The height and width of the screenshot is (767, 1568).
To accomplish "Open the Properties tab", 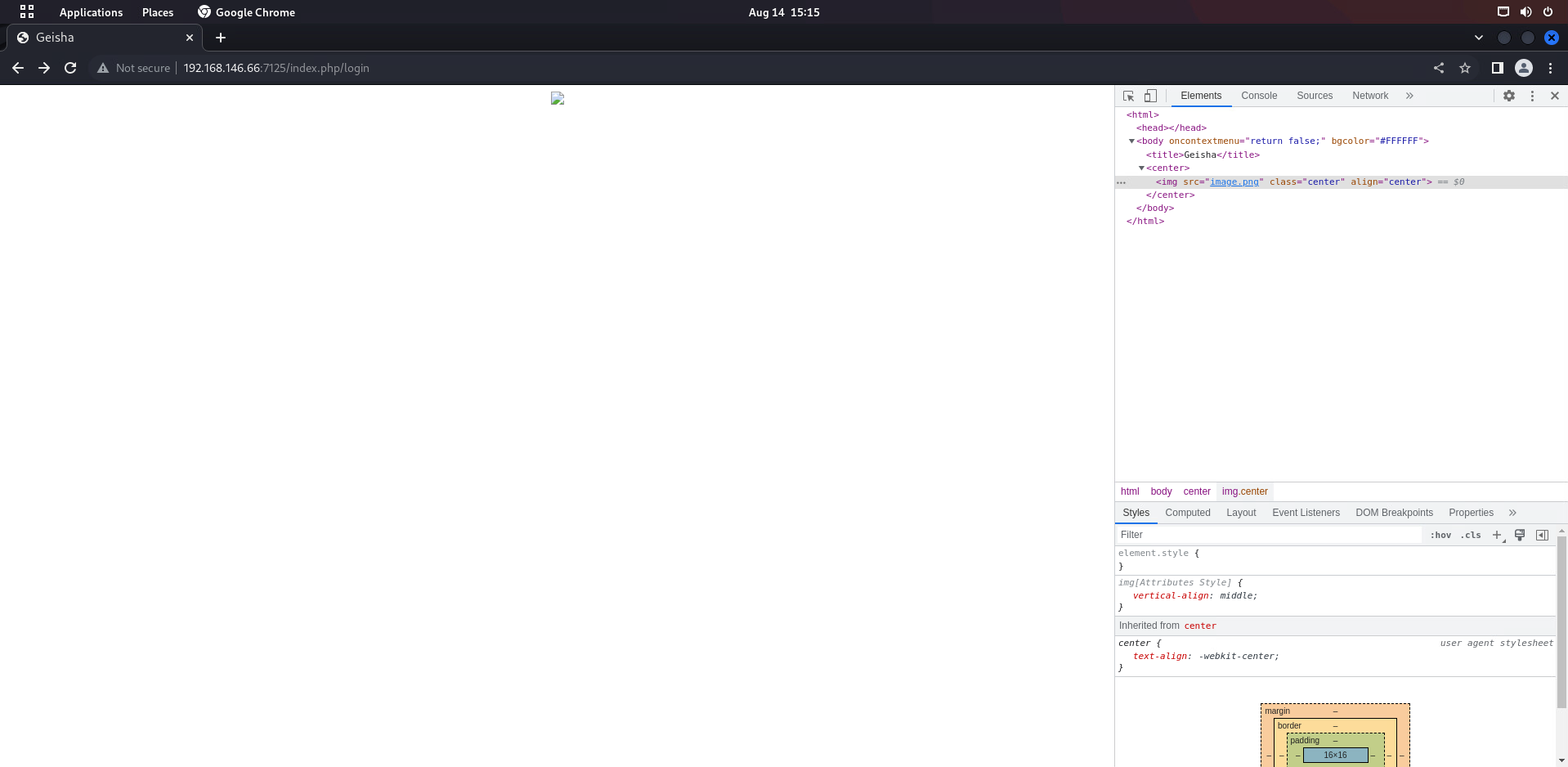I will [x=1471, y=513].
